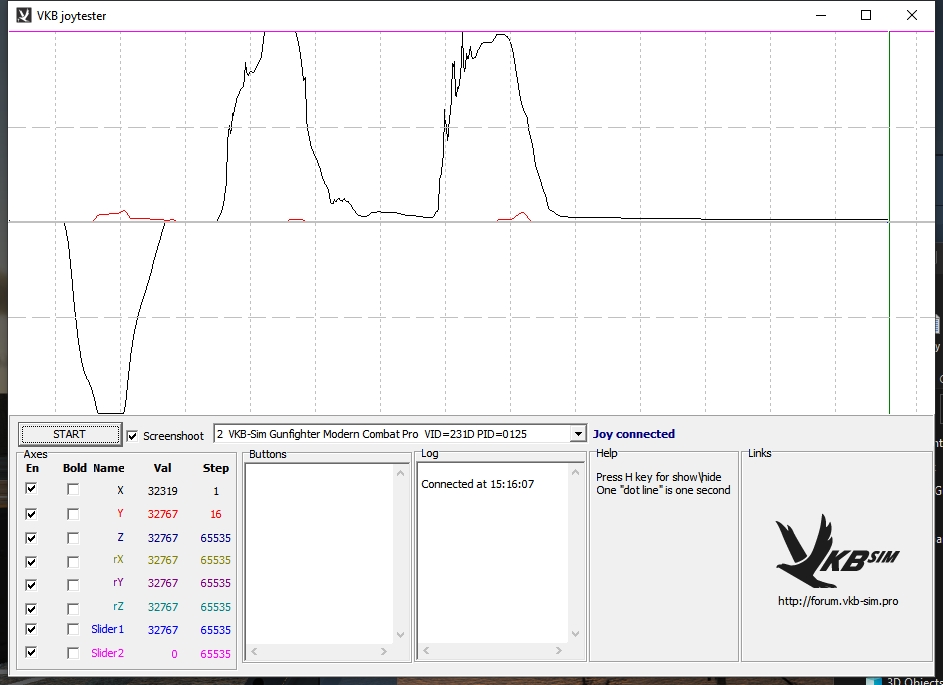Click the X axis value 32319
The height and width of the screenshot is (685, 943).
coord(162,491)
